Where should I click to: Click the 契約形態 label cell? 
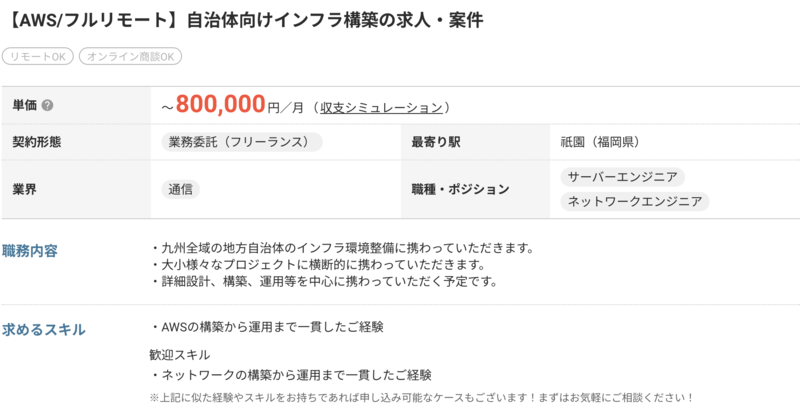[x=36, y=142]
